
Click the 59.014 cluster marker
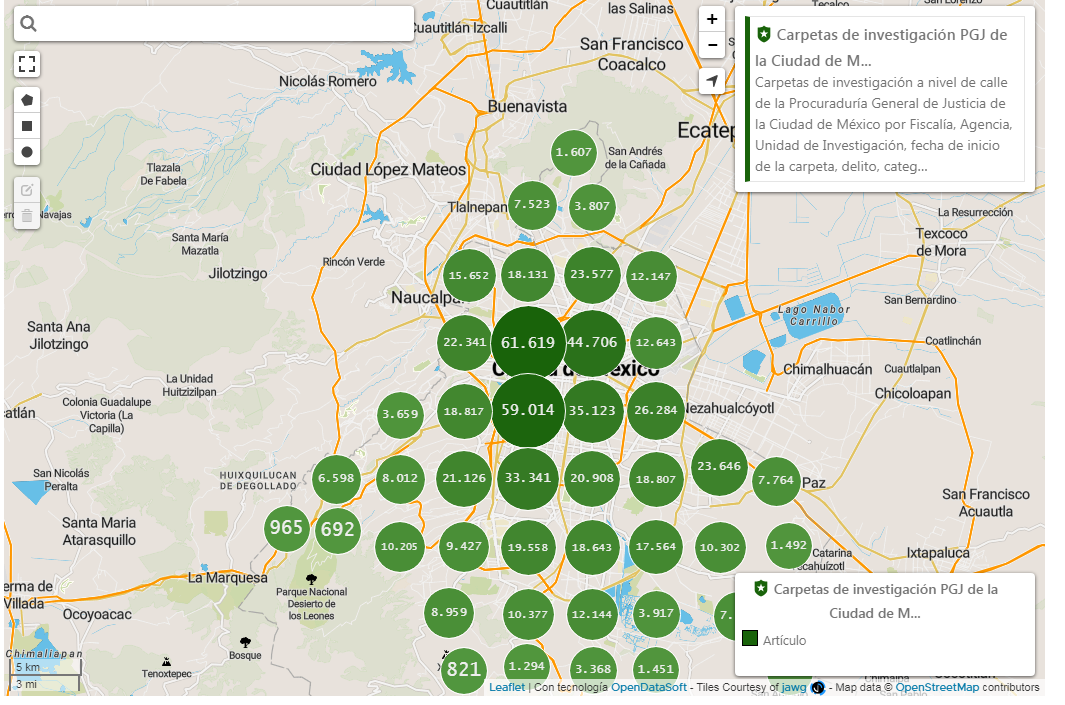528,410
